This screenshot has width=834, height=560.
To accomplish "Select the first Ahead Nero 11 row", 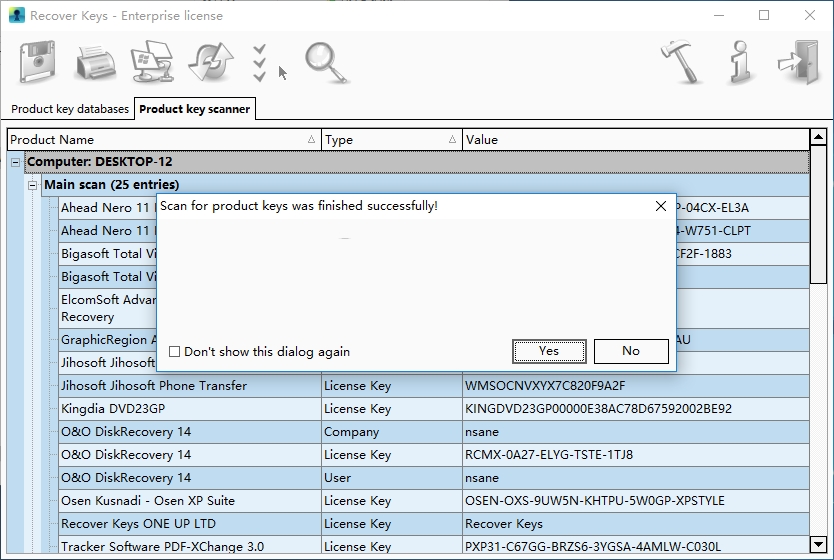I will click(108, 207).
